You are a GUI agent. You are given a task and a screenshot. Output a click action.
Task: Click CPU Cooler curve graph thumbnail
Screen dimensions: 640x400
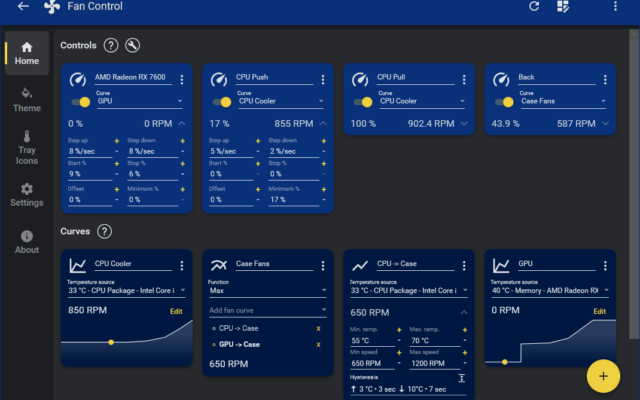point(127,343)
